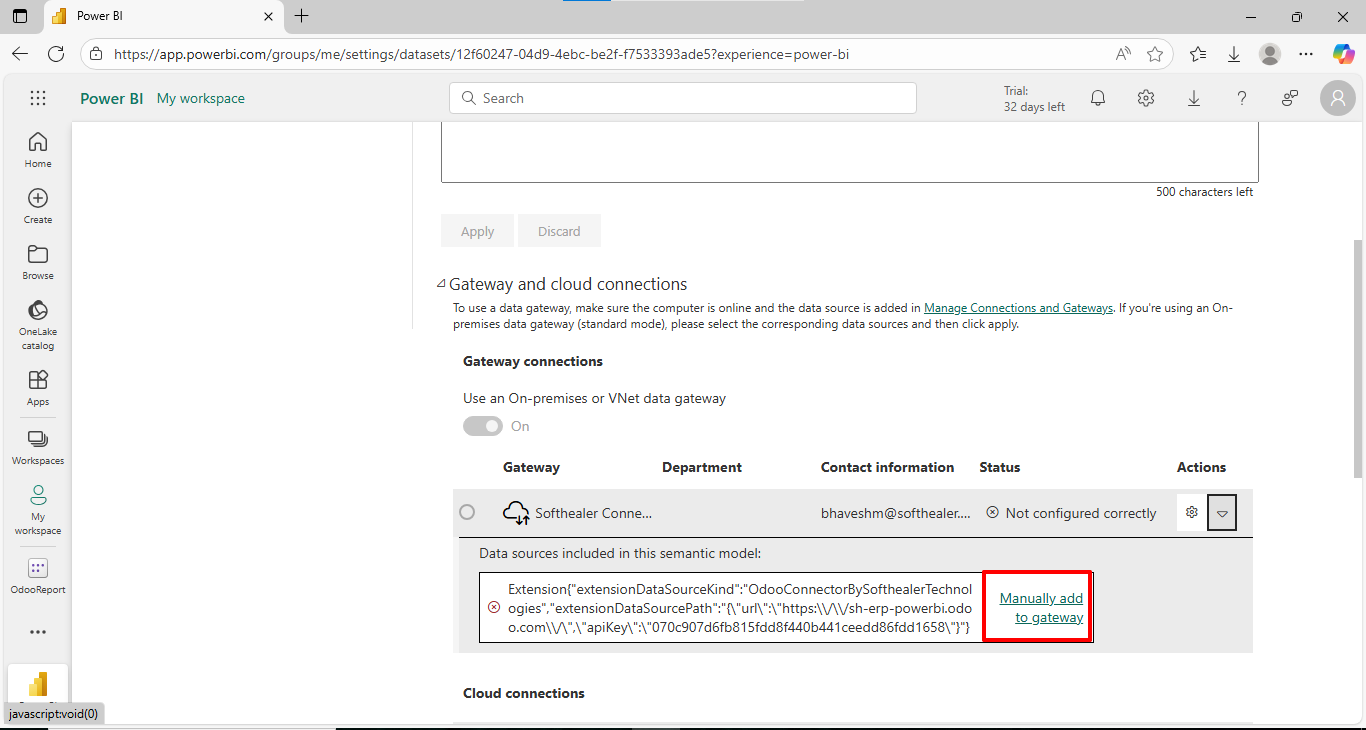This screenshot has width=1366, height=730.
Task: Go back in the browser
Action: coord(20,54)
